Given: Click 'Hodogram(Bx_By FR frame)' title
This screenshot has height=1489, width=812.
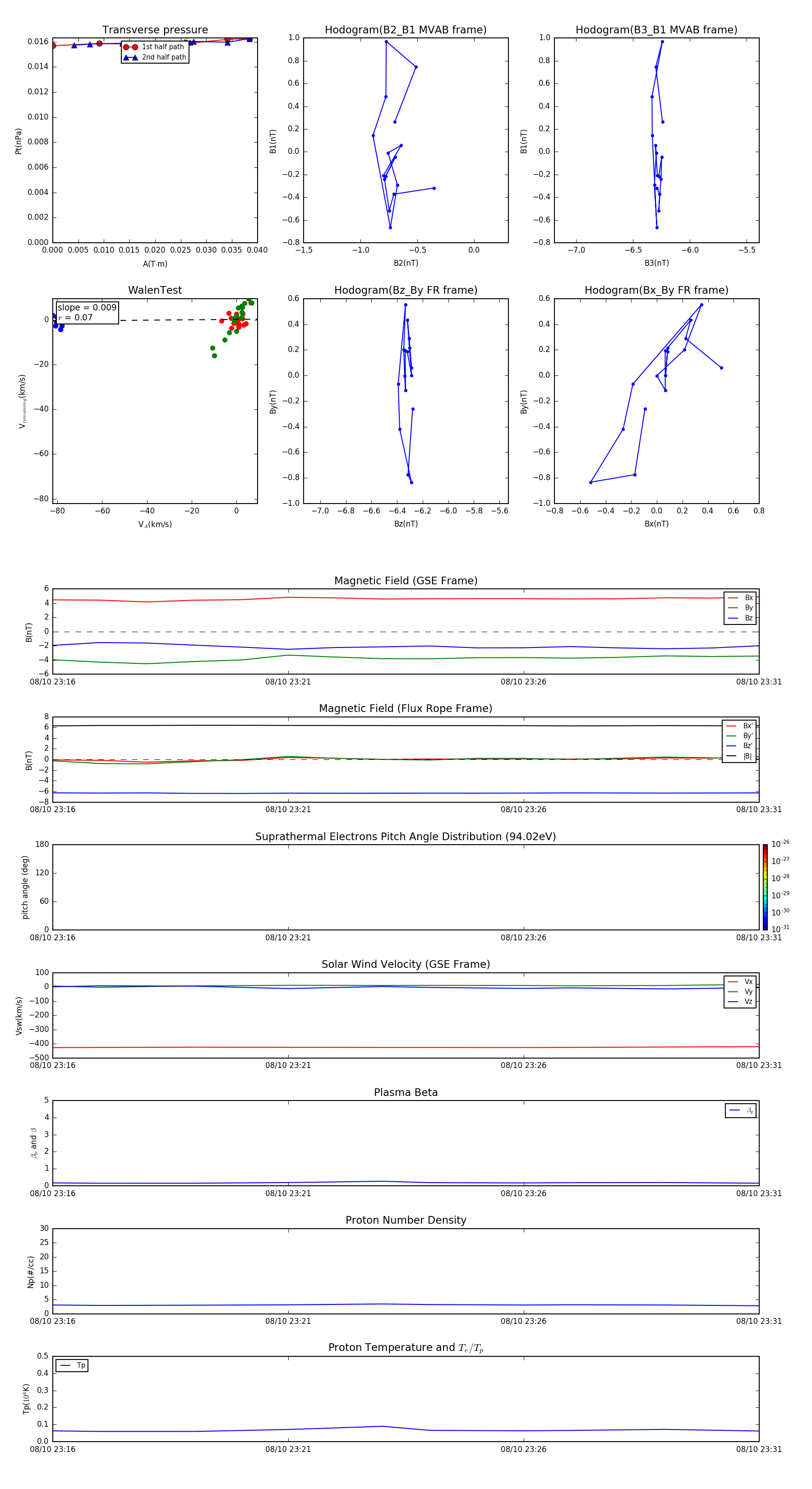Looking at the screenshot, I should [x=656, y=290].
